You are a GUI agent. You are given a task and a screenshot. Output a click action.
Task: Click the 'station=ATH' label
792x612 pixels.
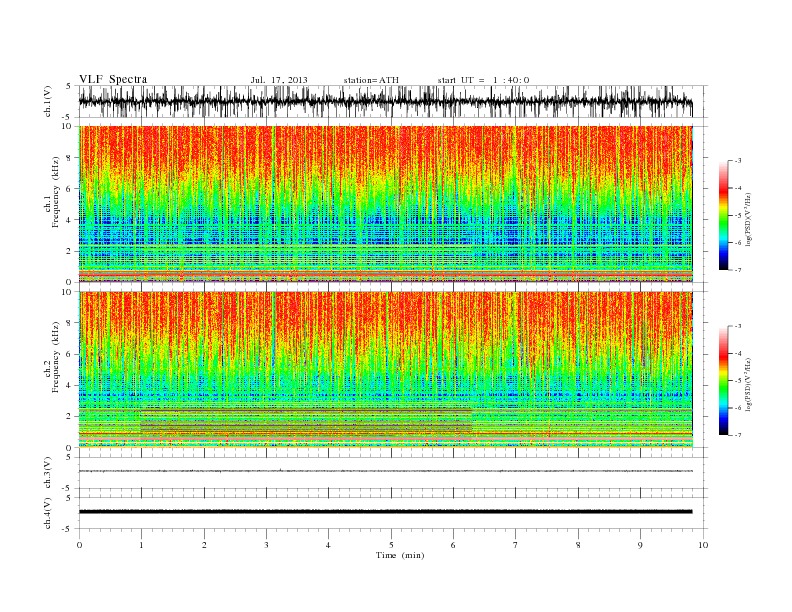click(x=371, y=80)
